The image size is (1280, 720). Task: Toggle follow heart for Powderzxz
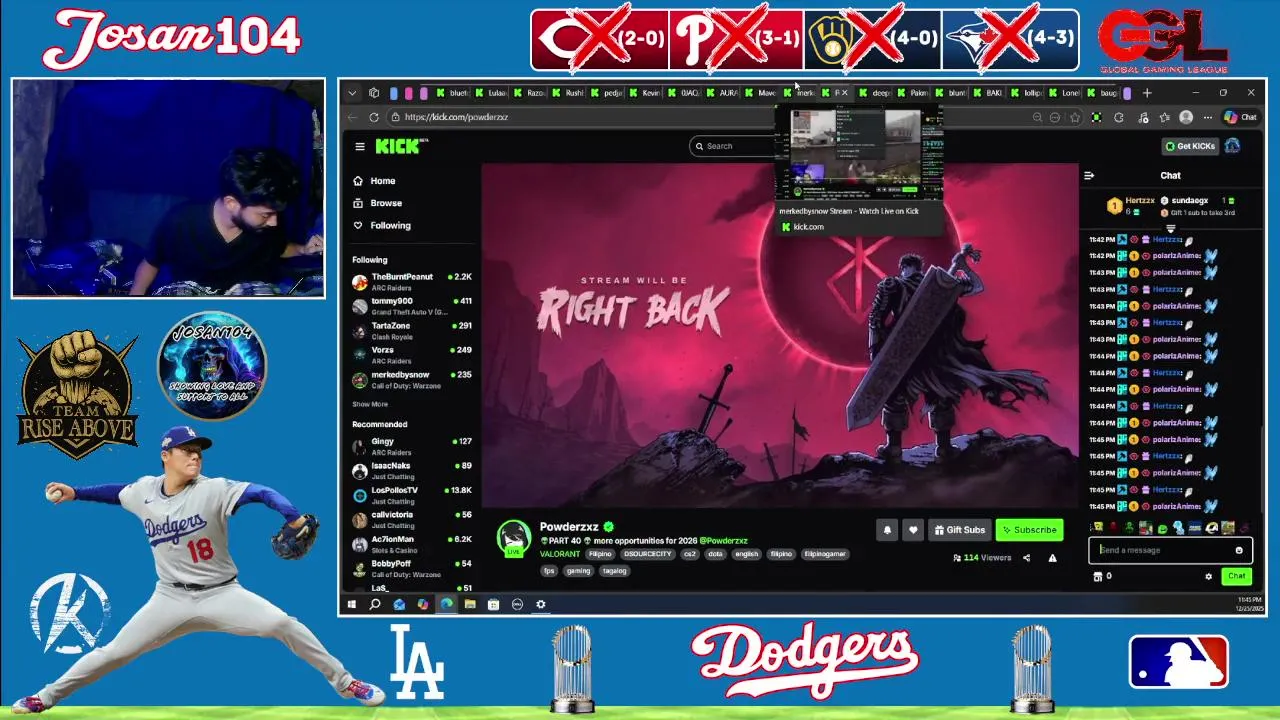912,530
